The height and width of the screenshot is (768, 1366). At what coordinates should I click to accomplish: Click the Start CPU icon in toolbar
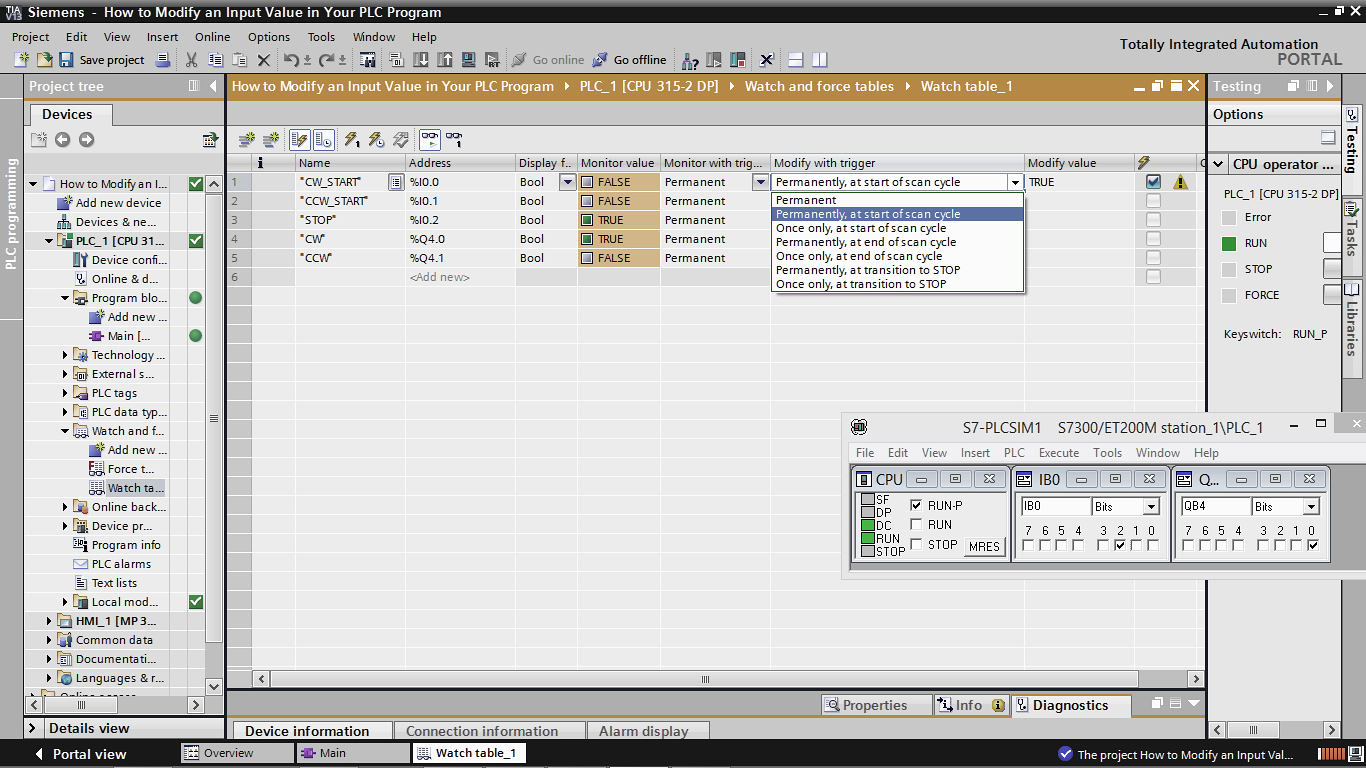[x=714, y=60]
